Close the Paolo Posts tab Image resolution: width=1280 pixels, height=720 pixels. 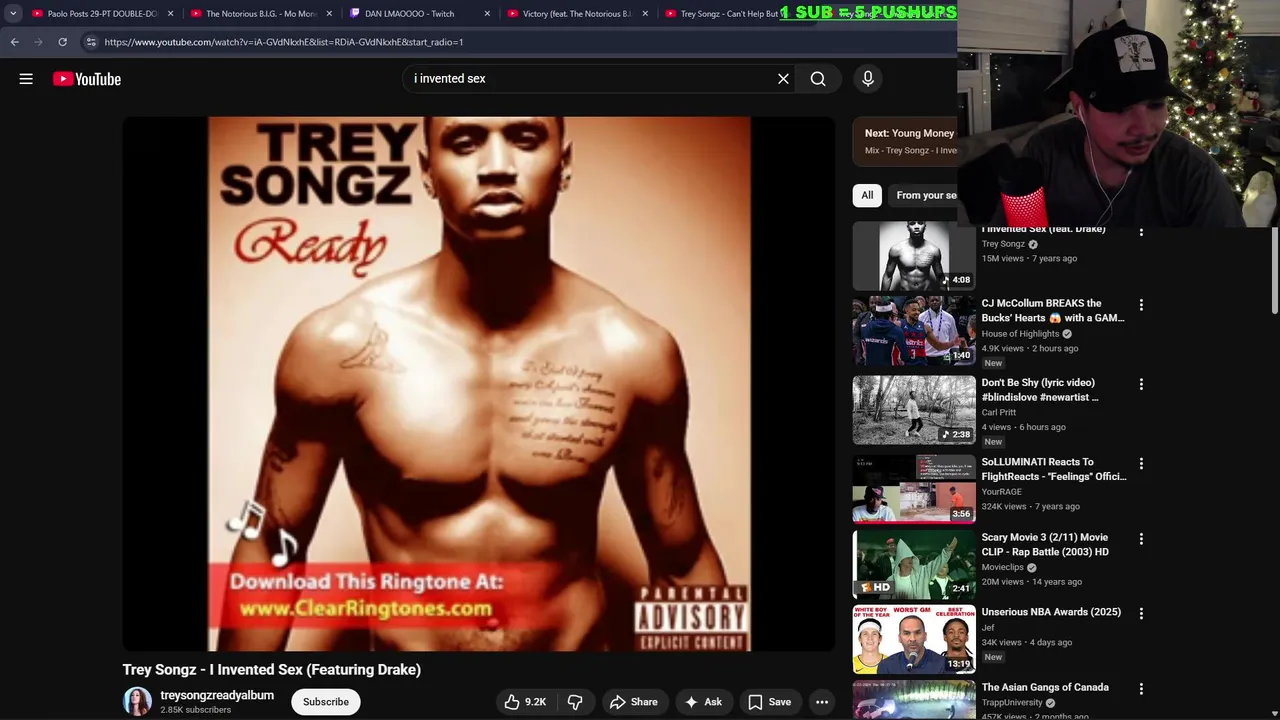click(x=170, y=14)
